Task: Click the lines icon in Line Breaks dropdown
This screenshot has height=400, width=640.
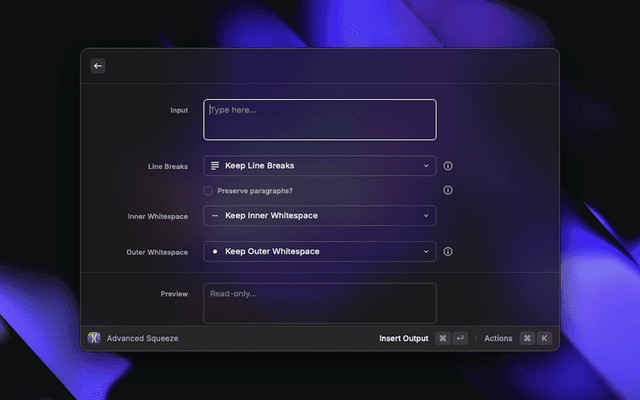Action: click(x=215, y=166)
